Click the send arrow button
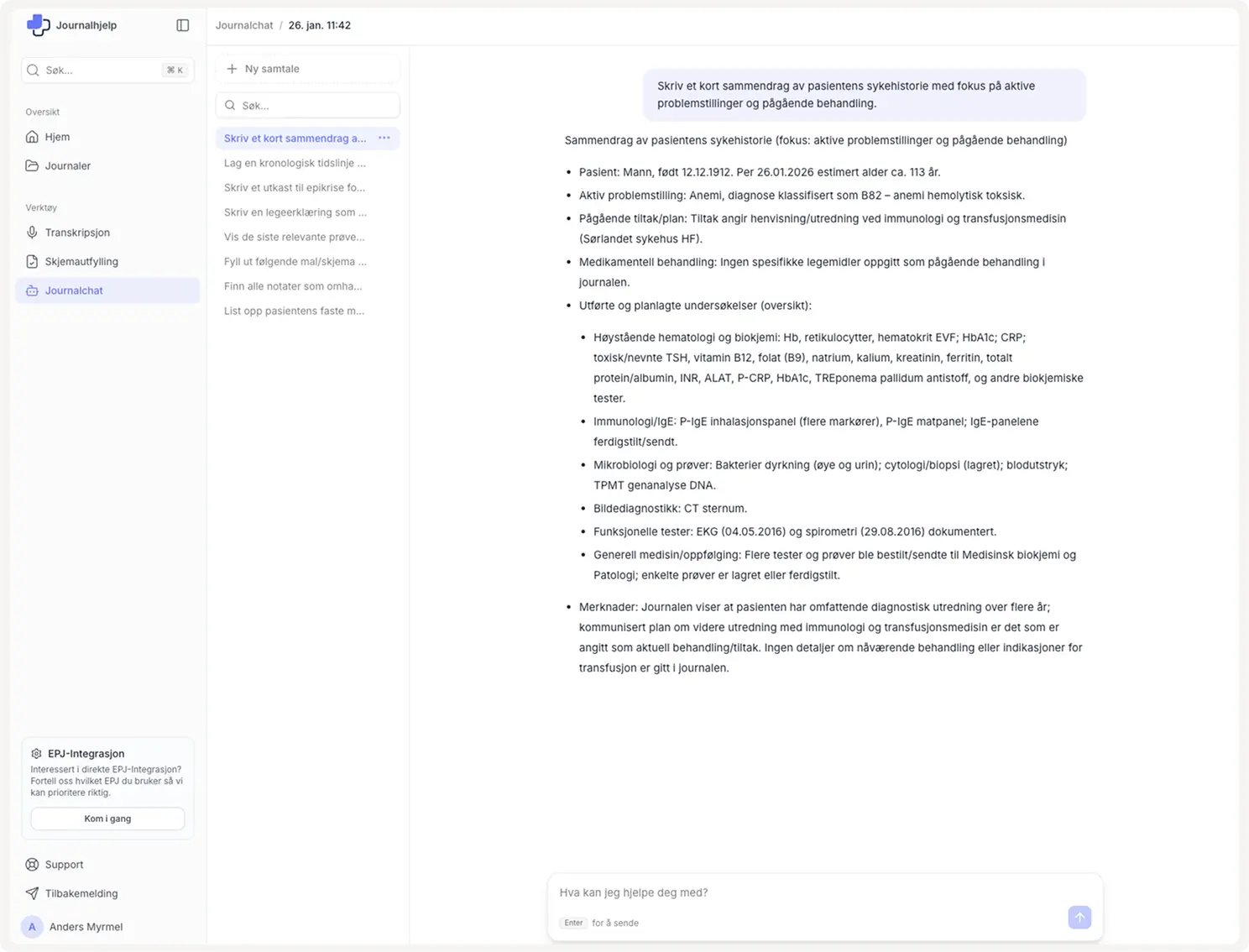Viewport: 1249px width, 952px height. tap(1079, 918)
